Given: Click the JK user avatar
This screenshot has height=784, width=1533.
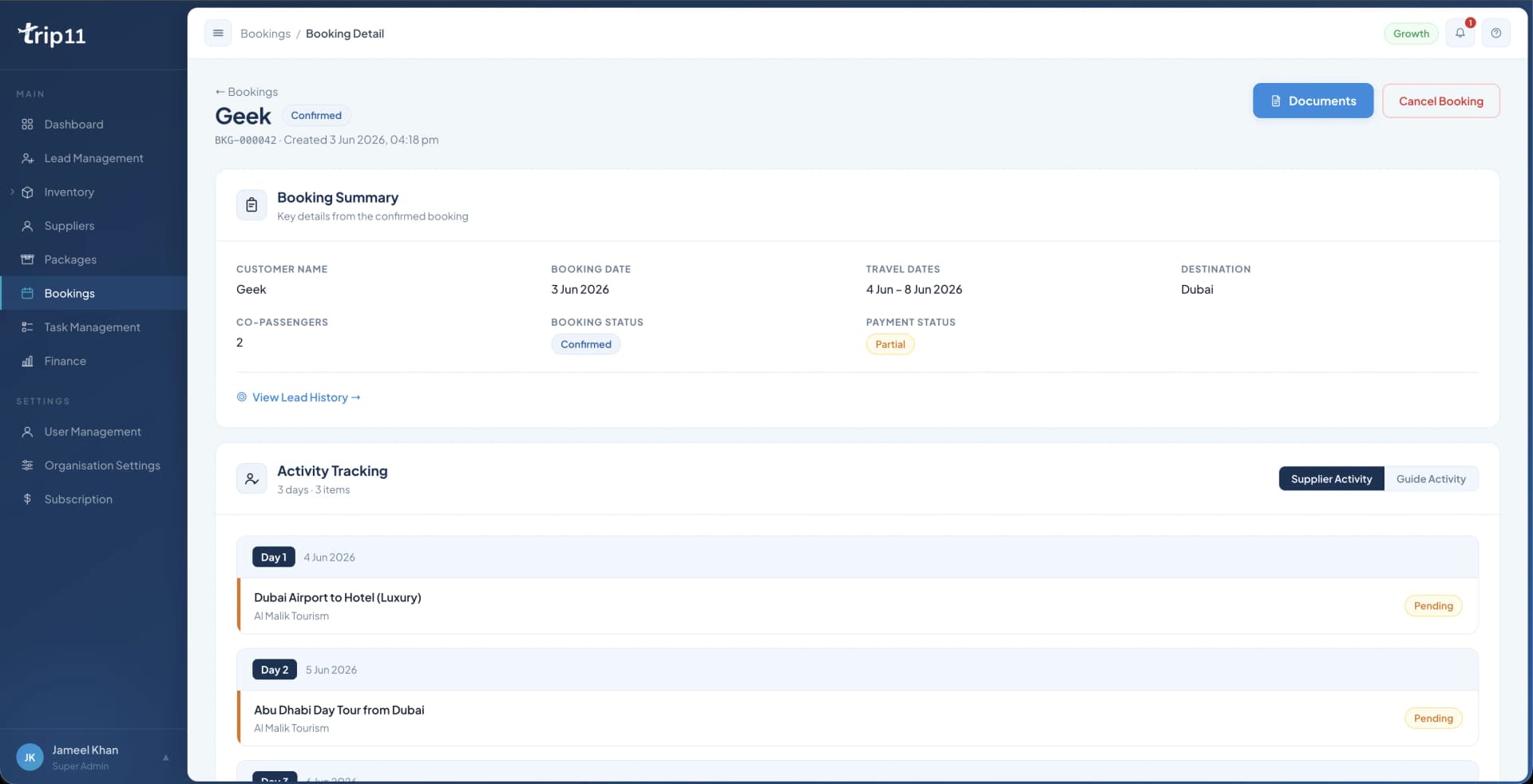Looking at the screenshot, I should [30, 758].
